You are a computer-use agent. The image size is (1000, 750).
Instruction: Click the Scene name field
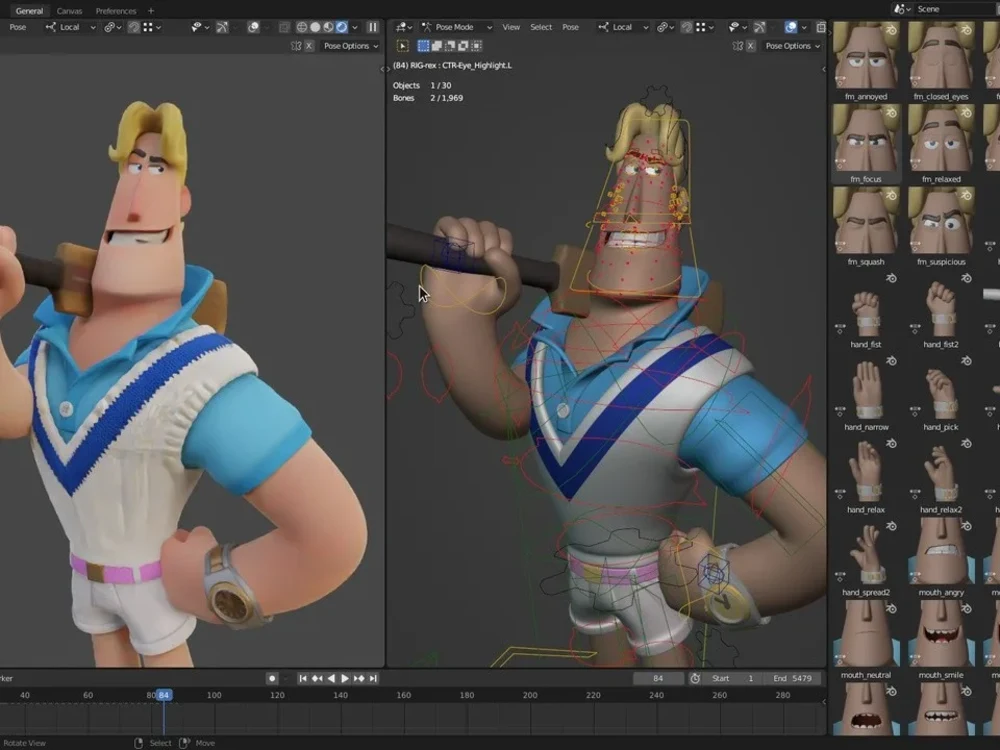(957, 9)
